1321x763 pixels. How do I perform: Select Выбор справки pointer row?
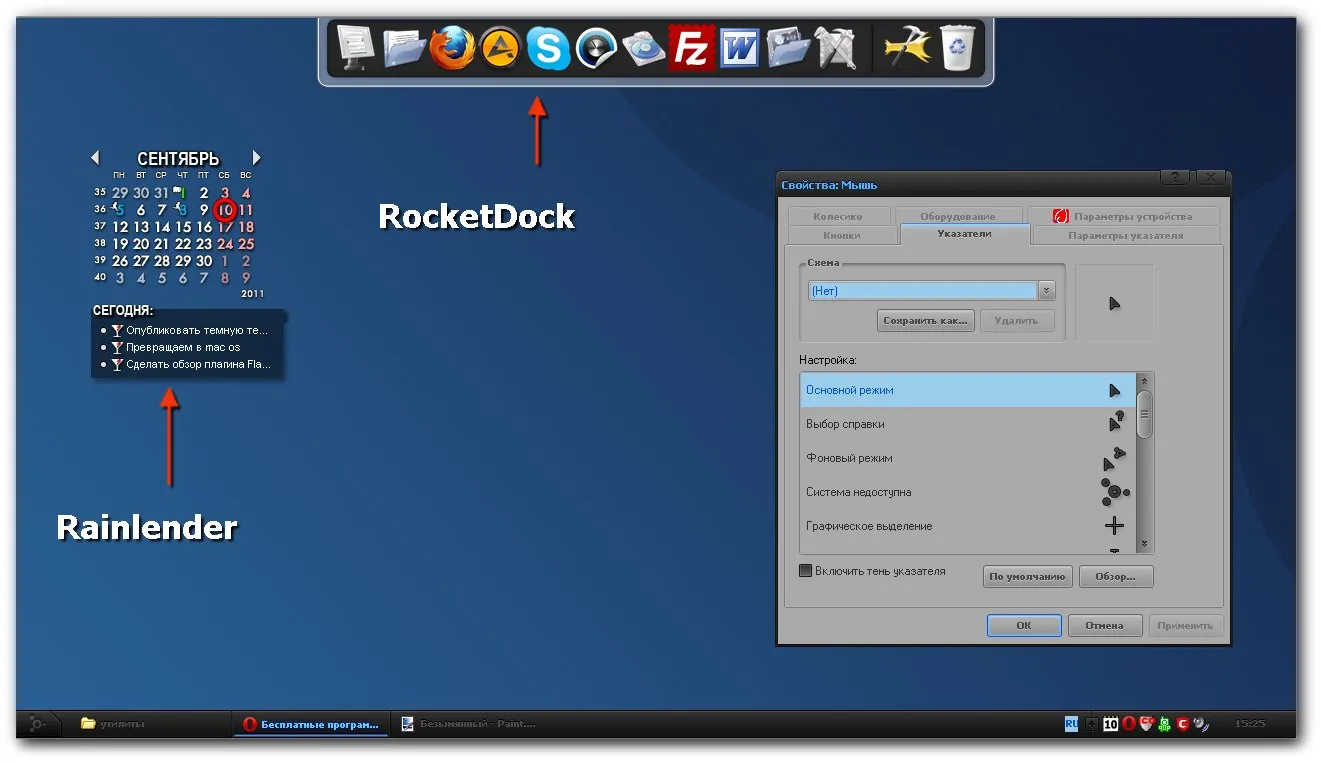point(968,424)
